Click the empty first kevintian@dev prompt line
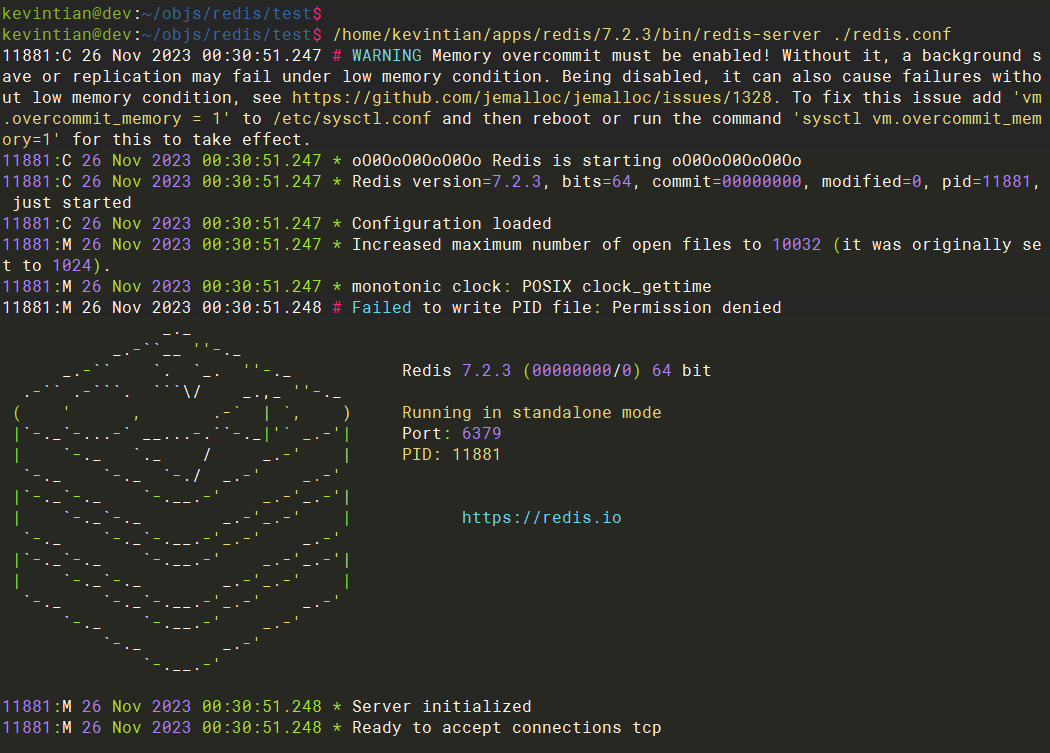This screenshot has height=753, width=1050. pos(160,13)
